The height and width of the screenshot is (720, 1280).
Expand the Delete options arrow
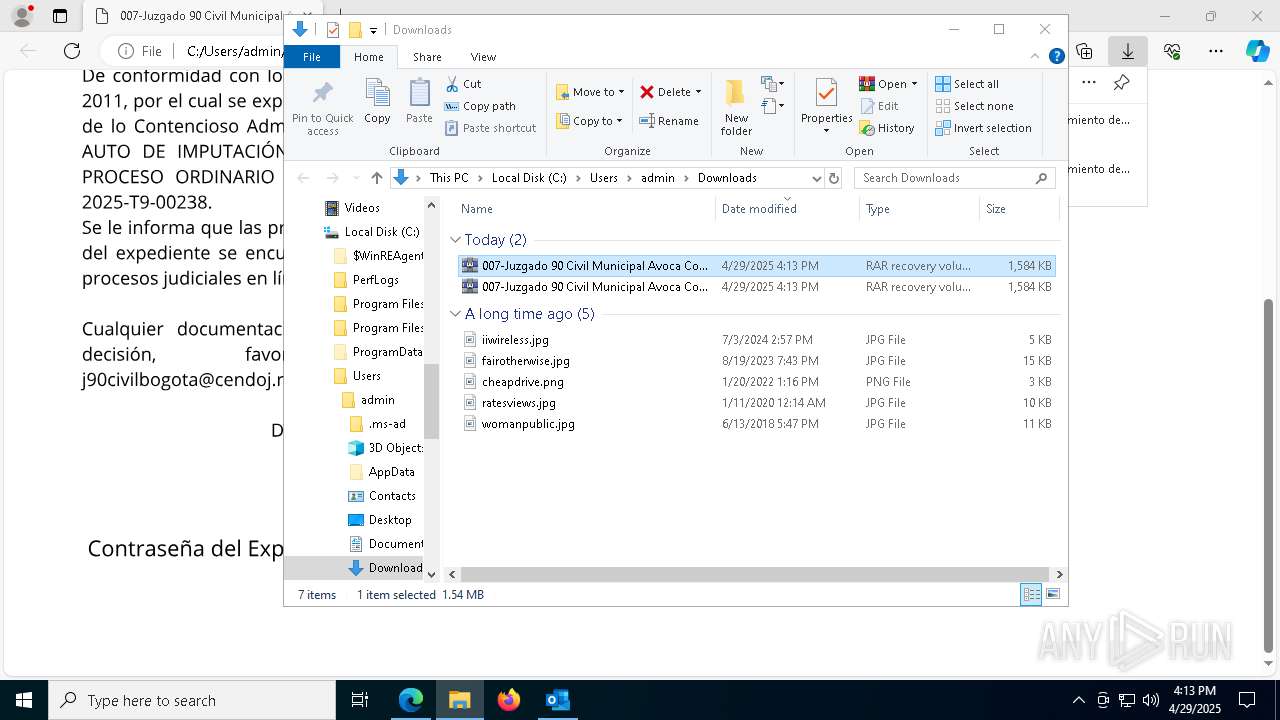[x=698, y=92]
